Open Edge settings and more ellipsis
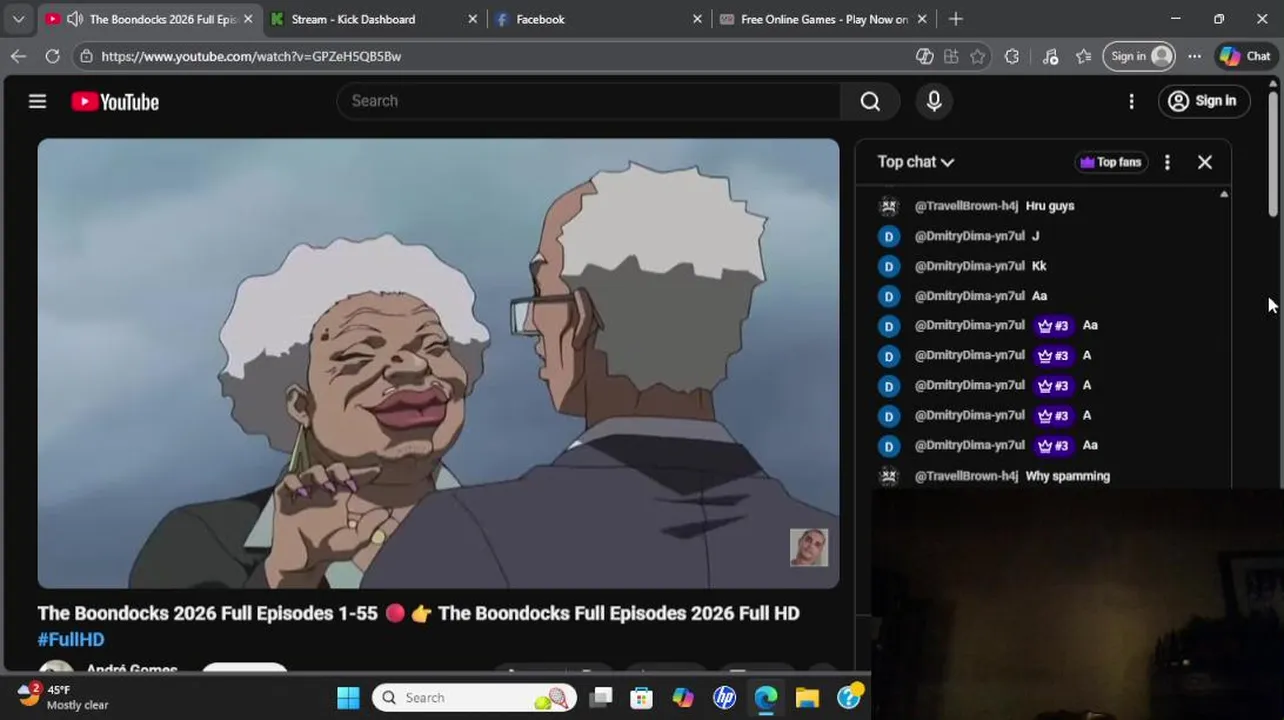Image resolution: width=1284 pixels, height=720 pixels. (x=1194, y=56)
